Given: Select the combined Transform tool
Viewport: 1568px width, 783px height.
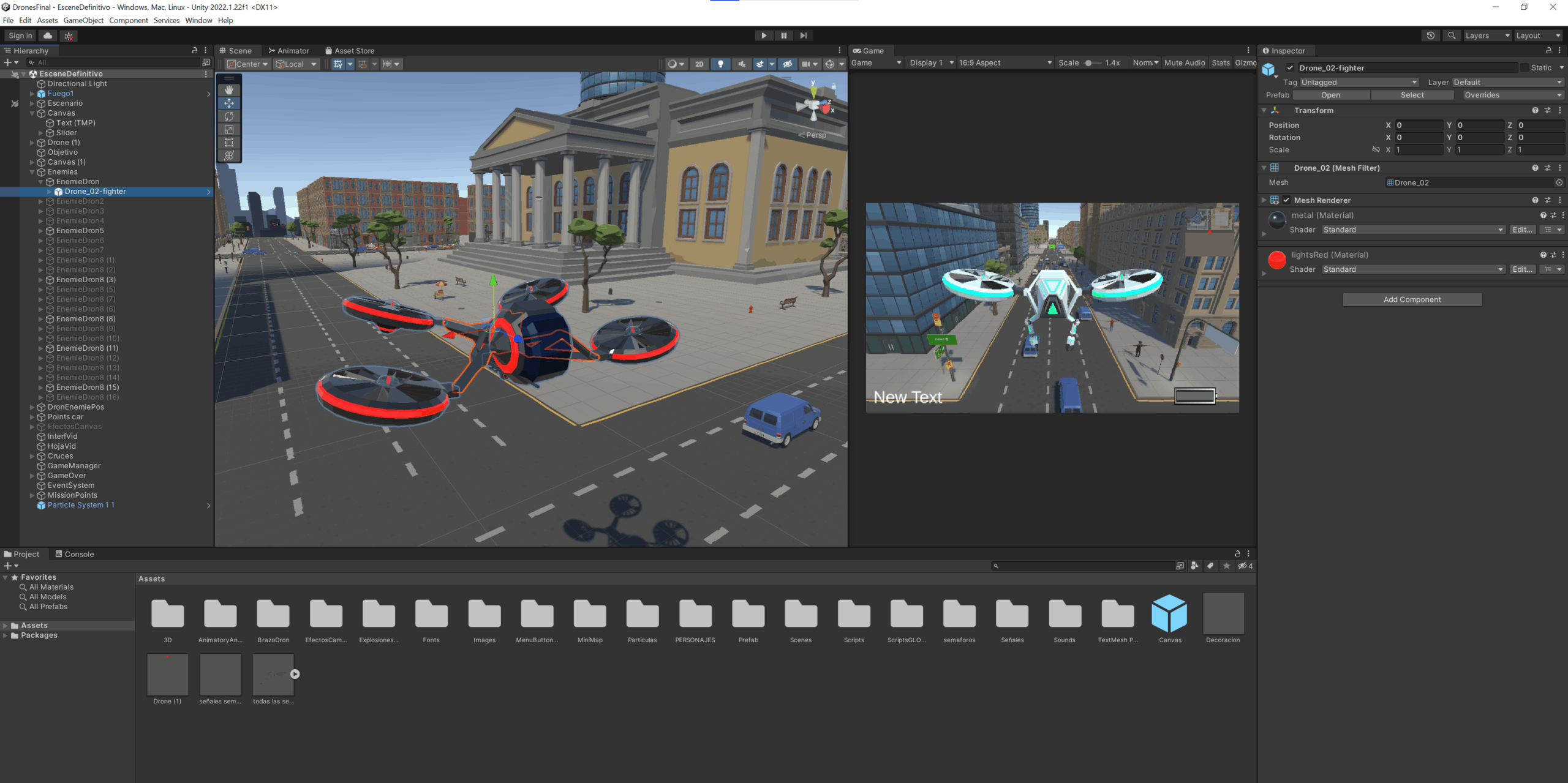Looking at the screenshot, I should tap(229, 155).
